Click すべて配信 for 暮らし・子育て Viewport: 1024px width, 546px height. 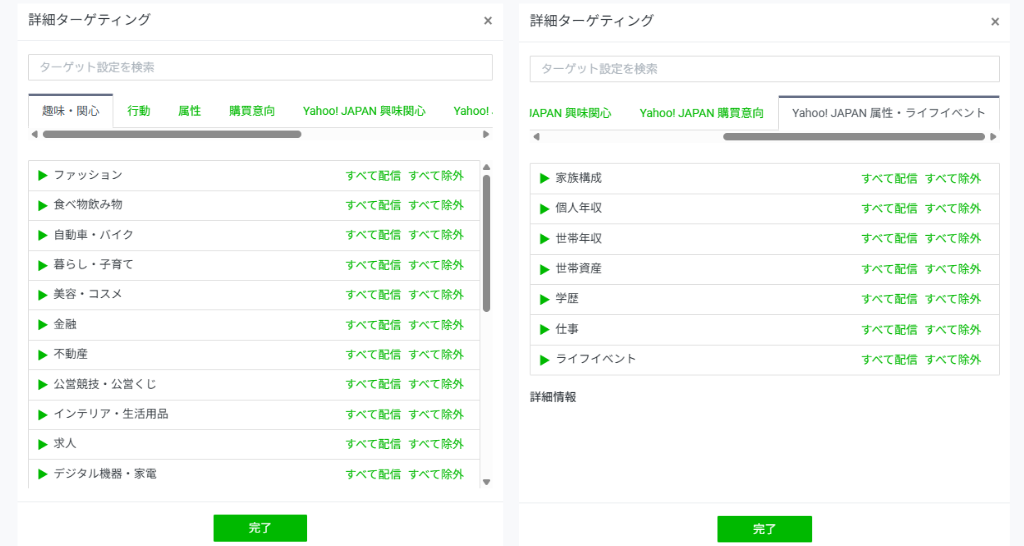point(373,265)
